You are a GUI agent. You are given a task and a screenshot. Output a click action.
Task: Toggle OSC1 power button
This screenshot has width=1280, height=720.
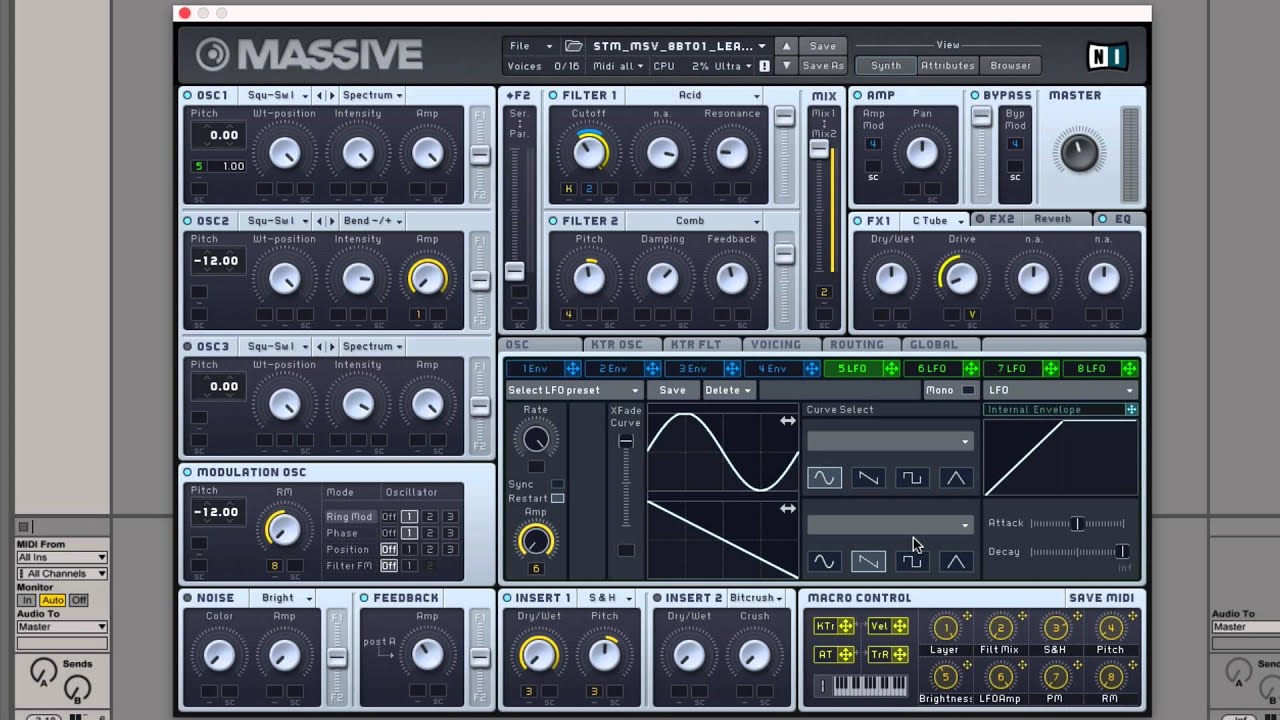coord(188,96)
